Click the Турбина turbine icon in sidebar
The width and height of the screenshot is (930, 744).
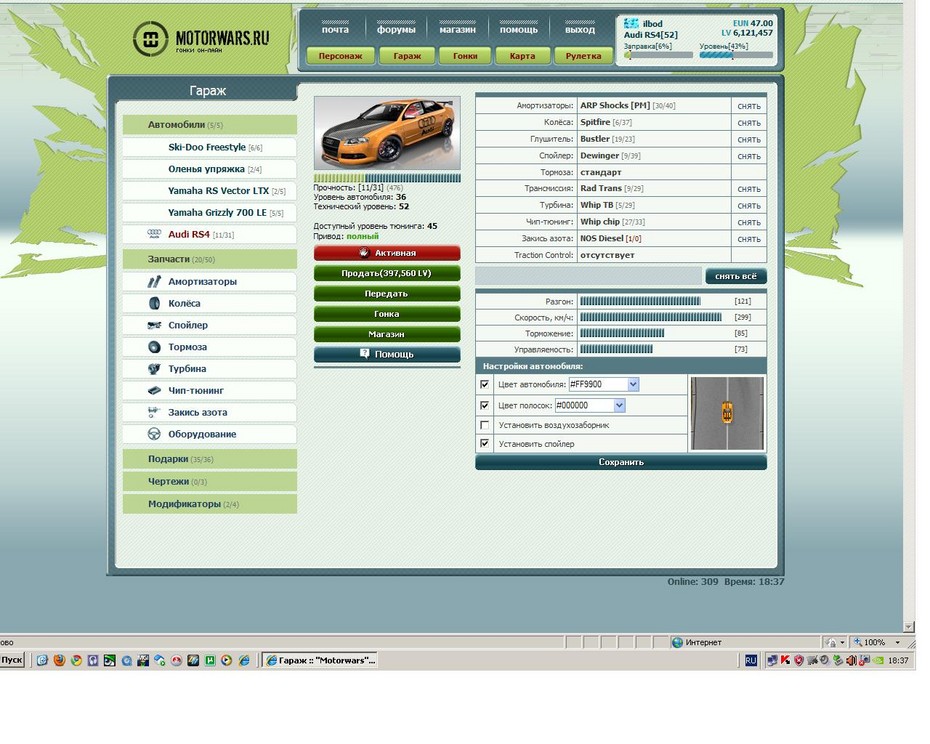tap(154, 368)
